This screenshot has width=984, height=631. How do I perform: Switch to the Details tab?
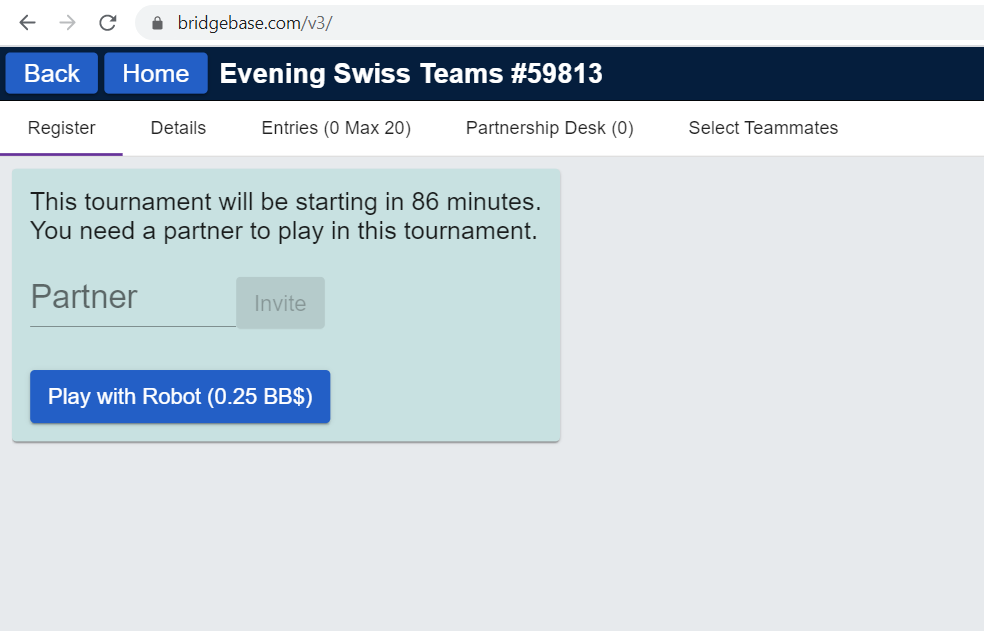[x=178, y=128]
